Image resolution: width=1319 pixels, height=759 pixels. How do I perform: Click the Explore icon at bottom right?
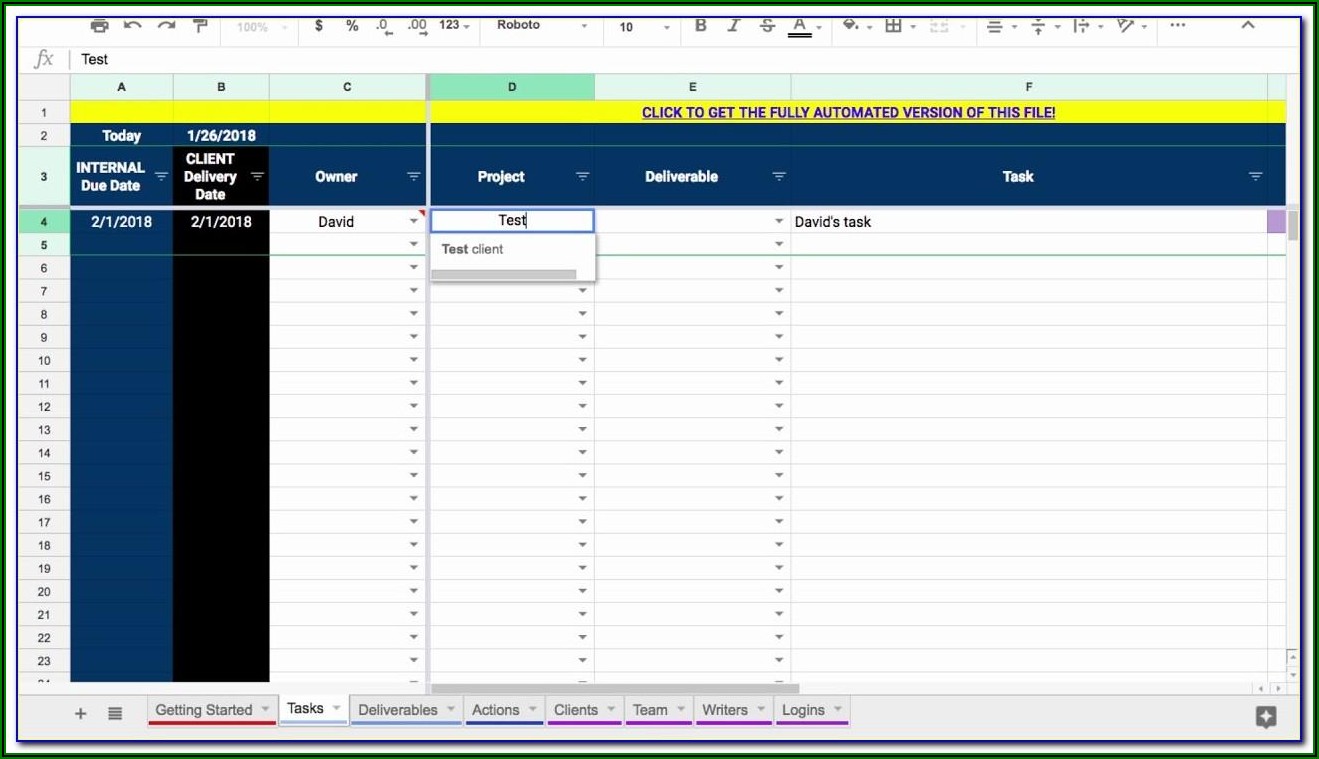coord(1265,716)
